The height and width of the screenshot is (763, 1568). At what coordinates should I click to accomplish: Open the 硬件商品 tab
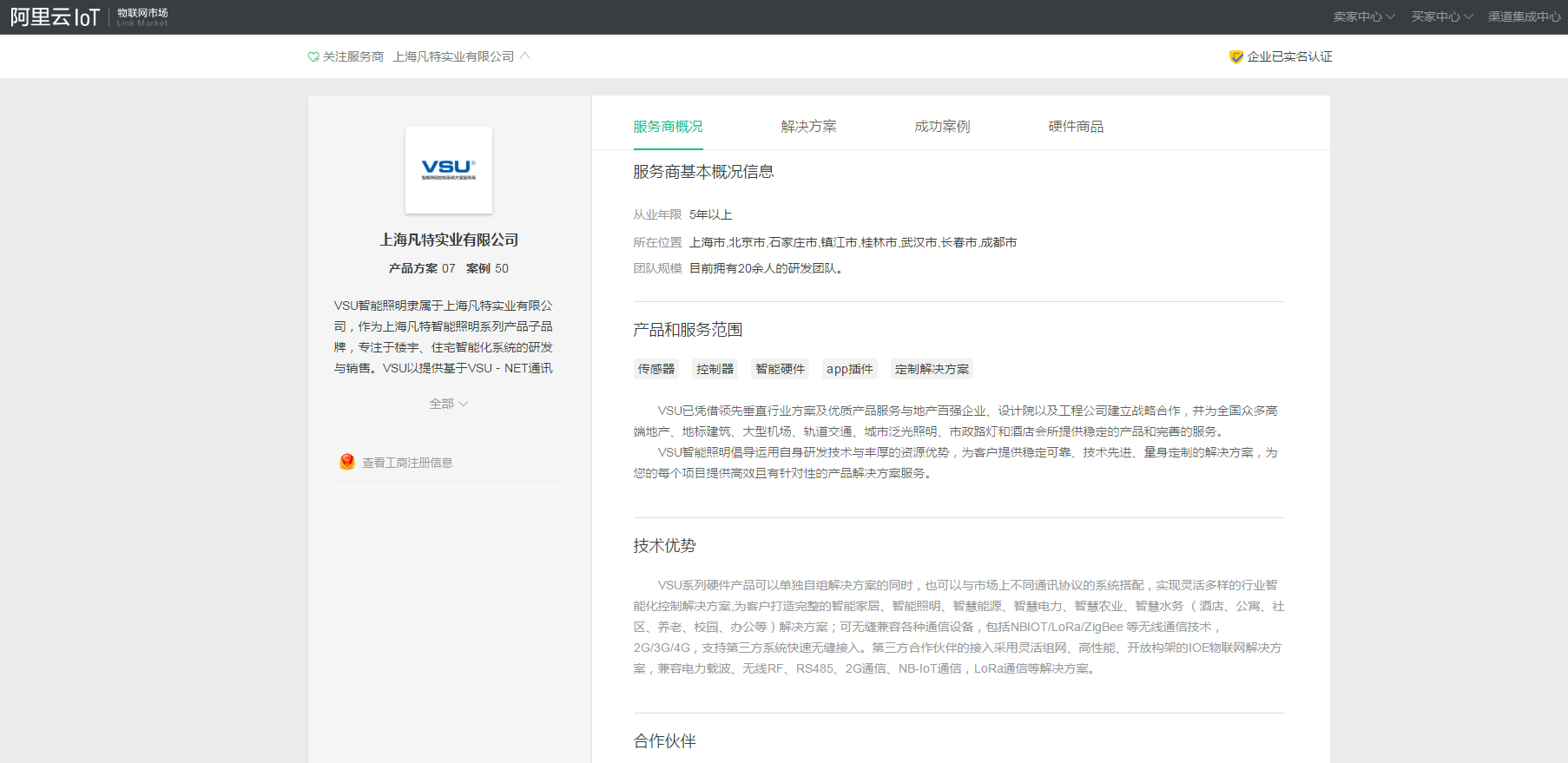[1076, 127]
